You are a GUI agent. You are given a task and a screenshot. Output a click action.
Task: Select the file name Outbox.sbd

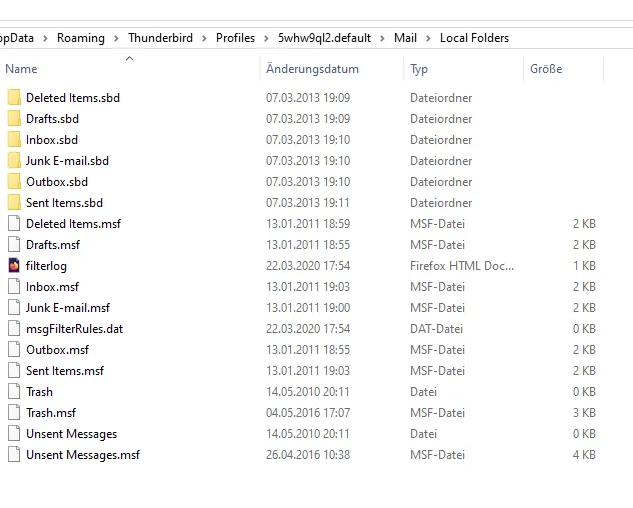point(57,182)
